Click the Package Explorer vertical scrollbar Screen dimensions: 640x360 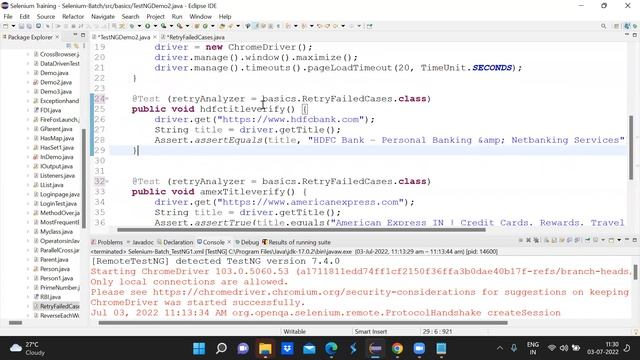pyautogui.click(x=84, y=179)
